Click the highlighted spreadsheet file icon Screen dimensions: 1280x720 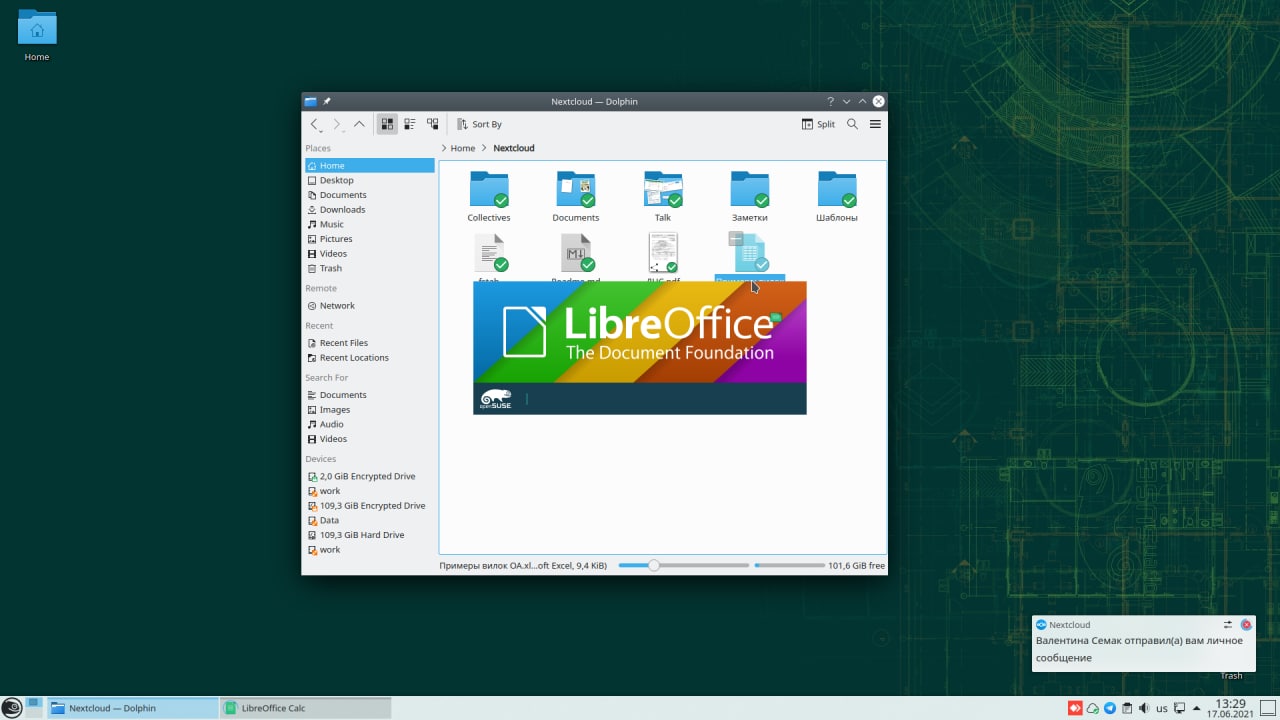click(x=750, y=253)
